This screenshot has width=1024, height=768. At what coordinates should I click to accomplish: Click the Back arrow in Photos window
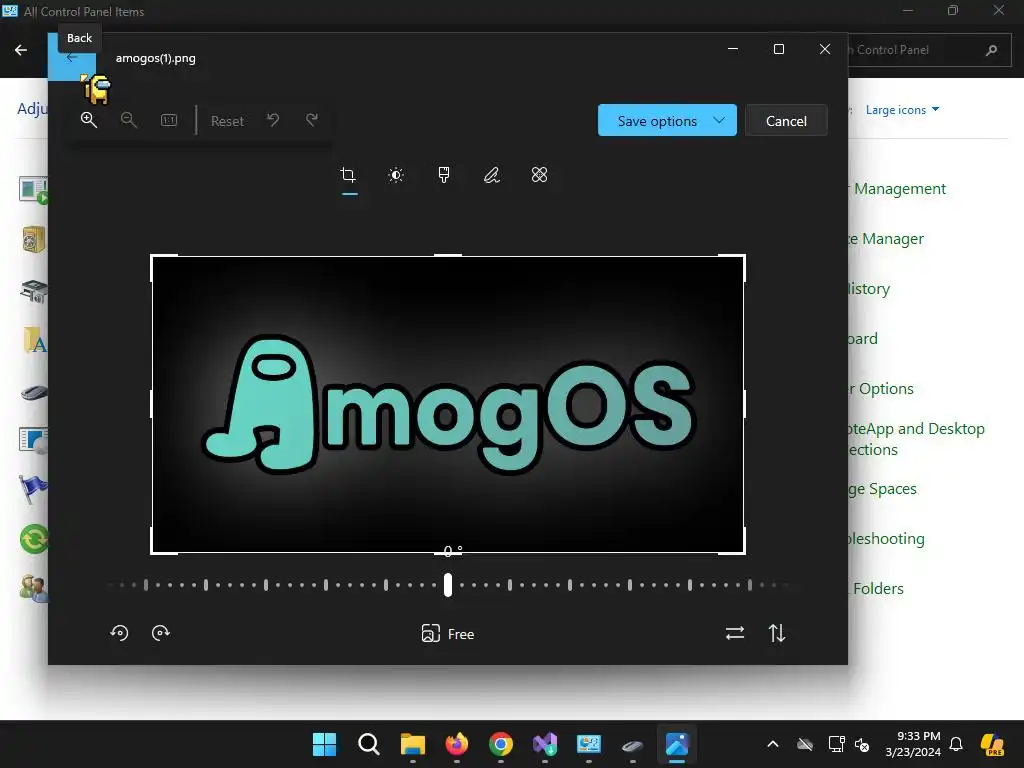72,57
